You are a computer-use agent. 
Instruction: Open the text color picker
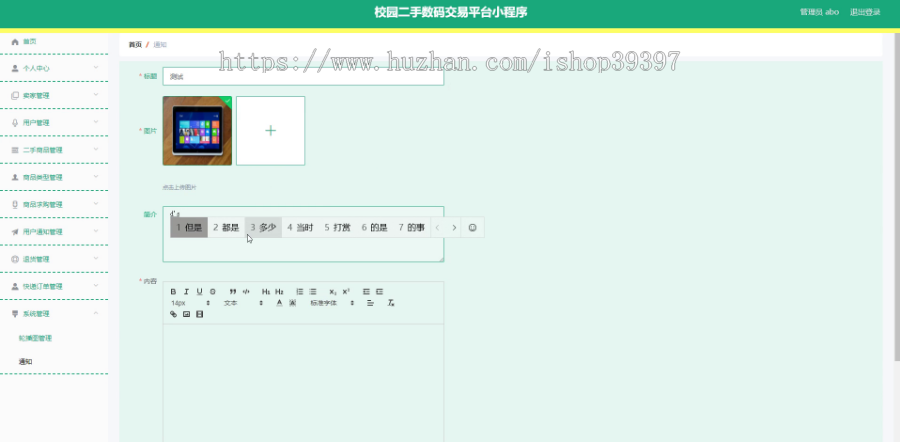click(x=280, y=303)
